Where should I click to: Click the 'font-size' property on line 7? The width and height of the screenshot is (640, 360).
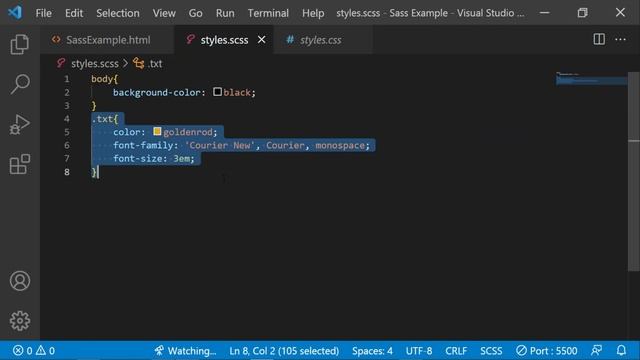point(138,158)
